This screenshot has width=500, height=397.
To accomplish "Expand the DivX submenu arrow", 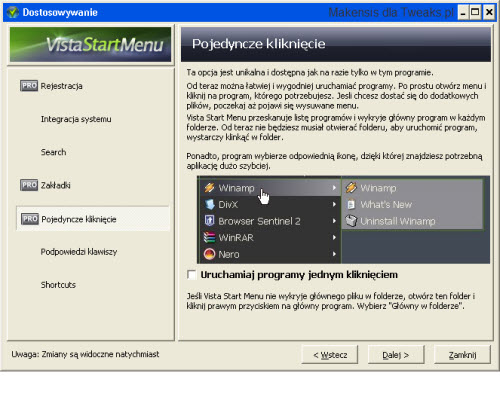I will click(334, 204).
